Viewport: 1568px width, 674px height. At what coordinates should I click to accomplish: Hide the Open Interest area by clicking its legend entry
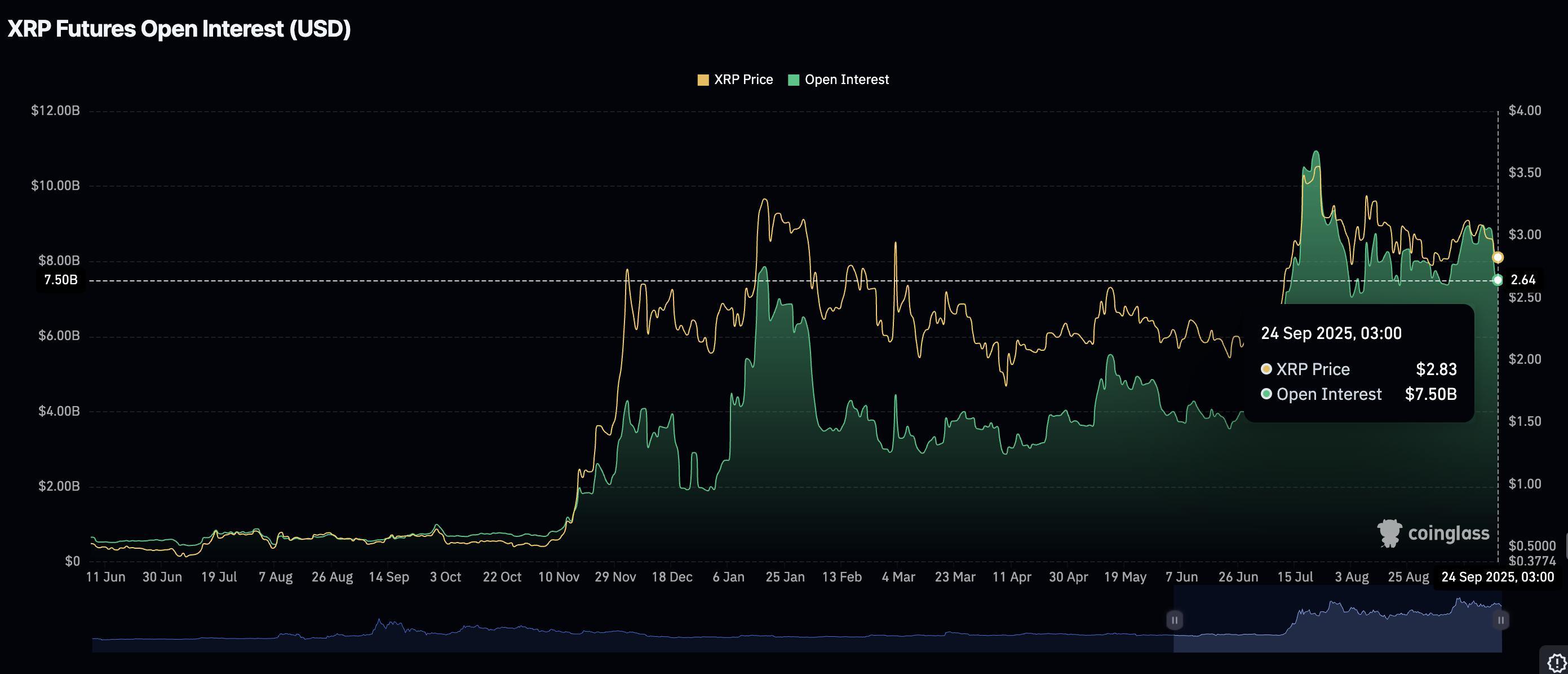click(846, 79)
